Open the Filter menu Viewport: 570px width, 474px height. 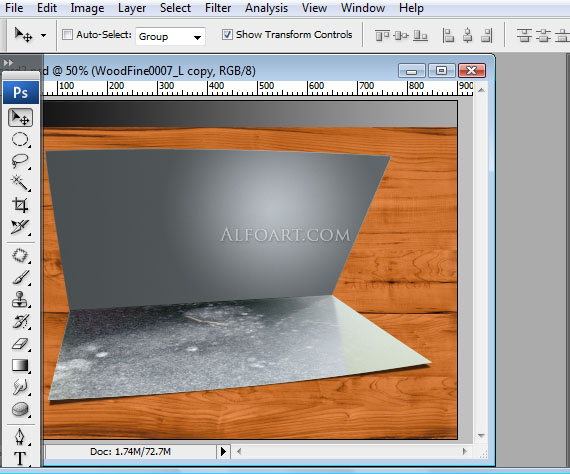coord(218,8)
